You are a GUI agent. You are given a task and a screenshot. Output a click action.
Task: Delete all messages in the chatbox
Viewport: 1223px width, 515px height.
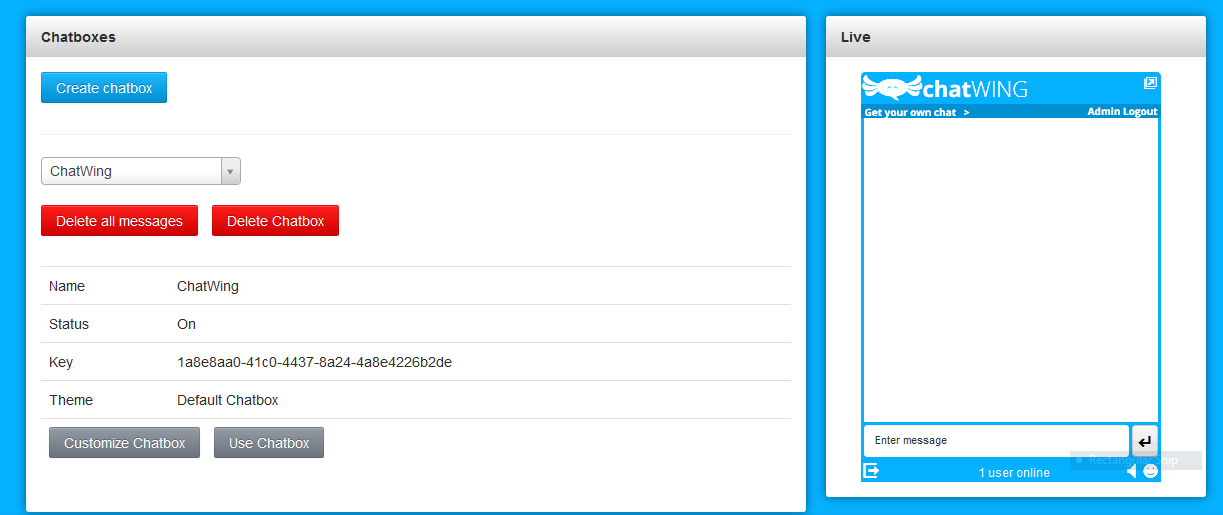click(x=119, y=221)
